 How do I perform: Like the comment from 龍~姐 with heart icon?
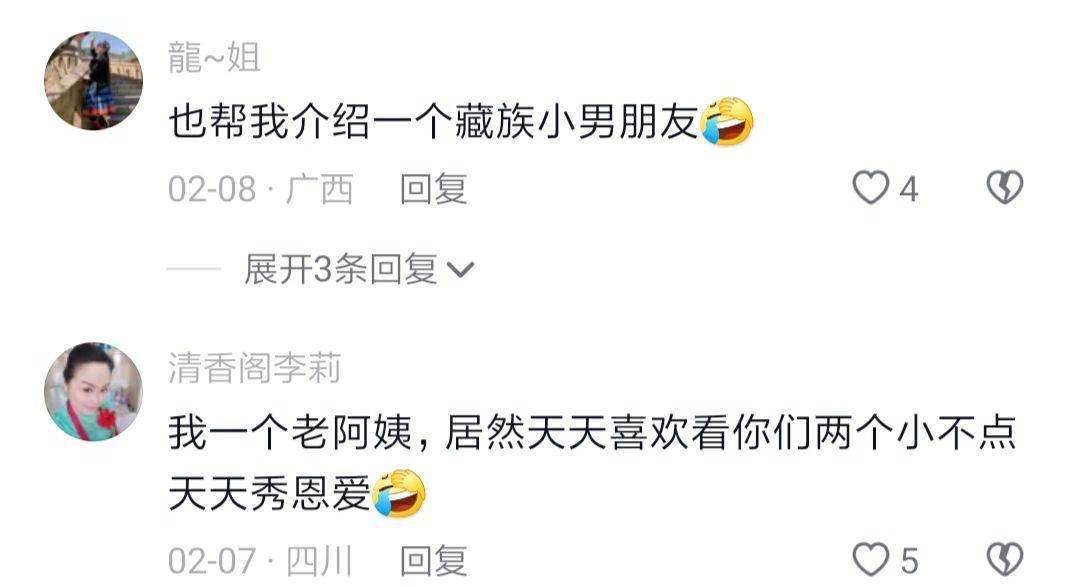(871, 187)
